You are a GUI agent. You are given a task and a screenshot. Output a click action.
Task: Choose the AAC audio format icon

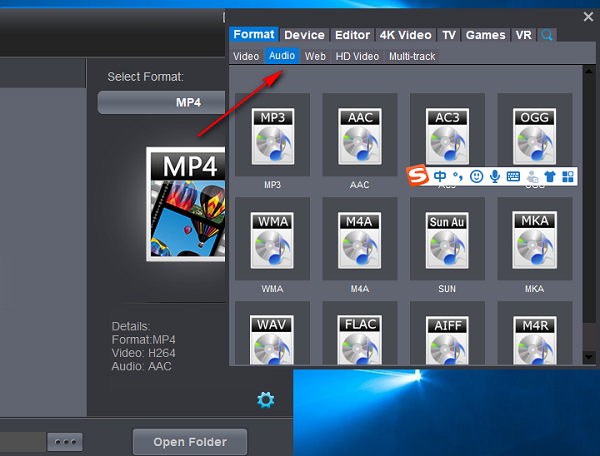pos(360,136)
